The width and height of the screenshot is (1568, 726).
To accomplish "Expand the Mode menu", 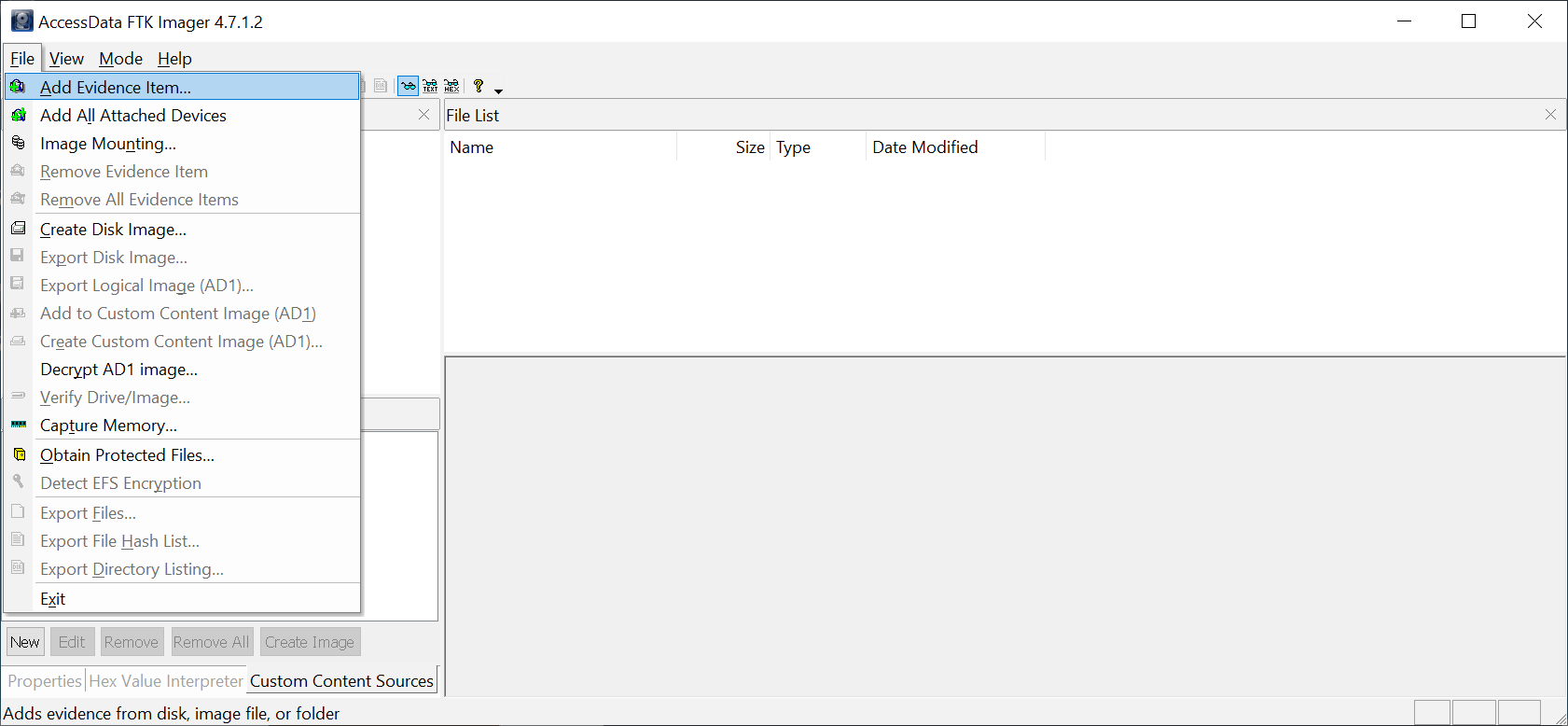I will [x=120, y=59].
